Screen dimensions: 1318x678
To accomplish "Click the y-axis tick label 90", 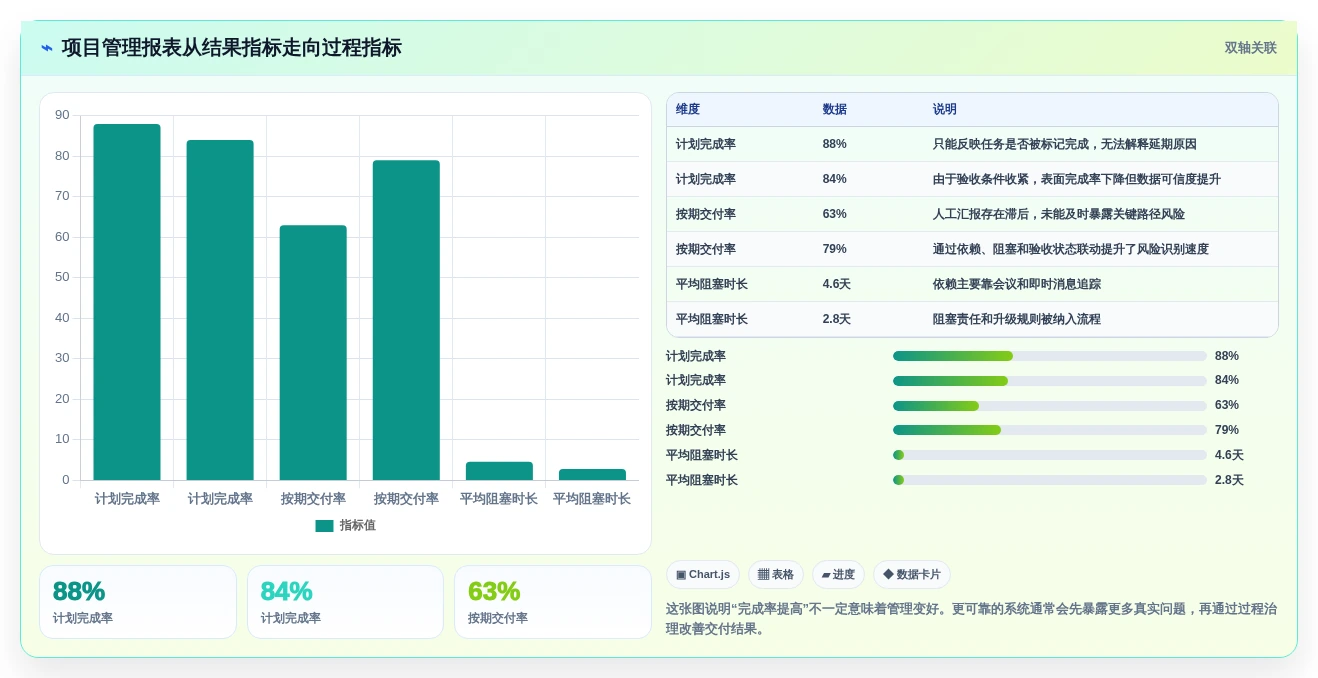I will 62,115.
